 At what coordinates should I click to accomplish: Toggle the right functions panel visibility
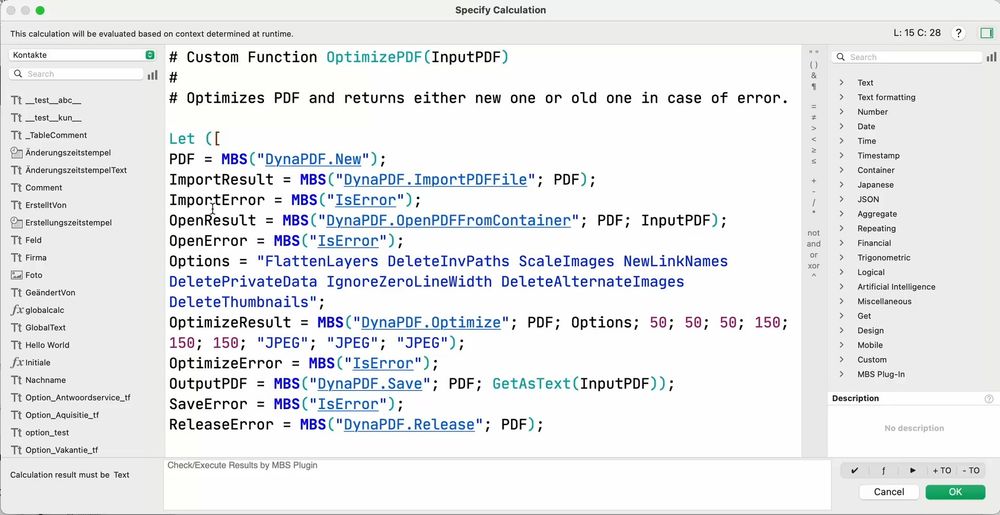[987, 34]
